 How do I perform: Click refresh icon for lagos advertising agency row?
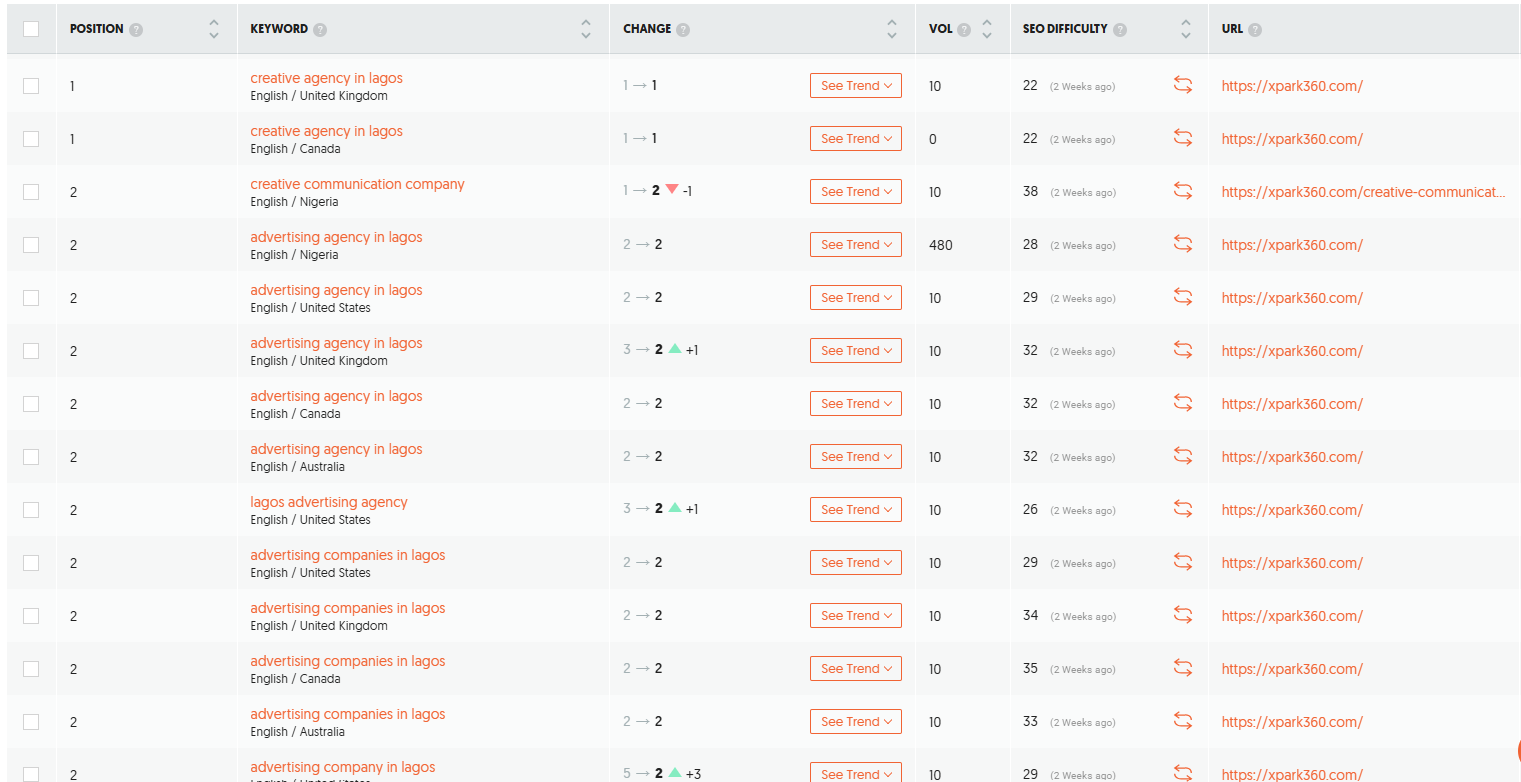point(1183,509)
